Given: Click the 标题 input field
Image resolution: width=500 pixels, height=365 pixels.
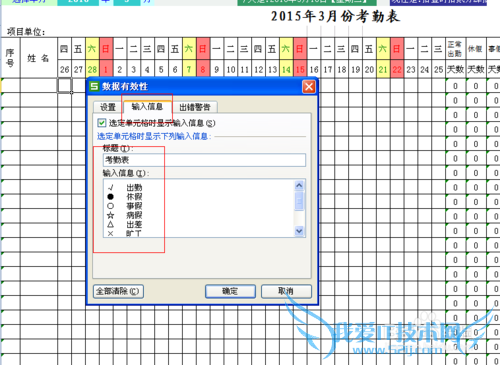Looking at the screenshot, I should click(x=204, y=160).
